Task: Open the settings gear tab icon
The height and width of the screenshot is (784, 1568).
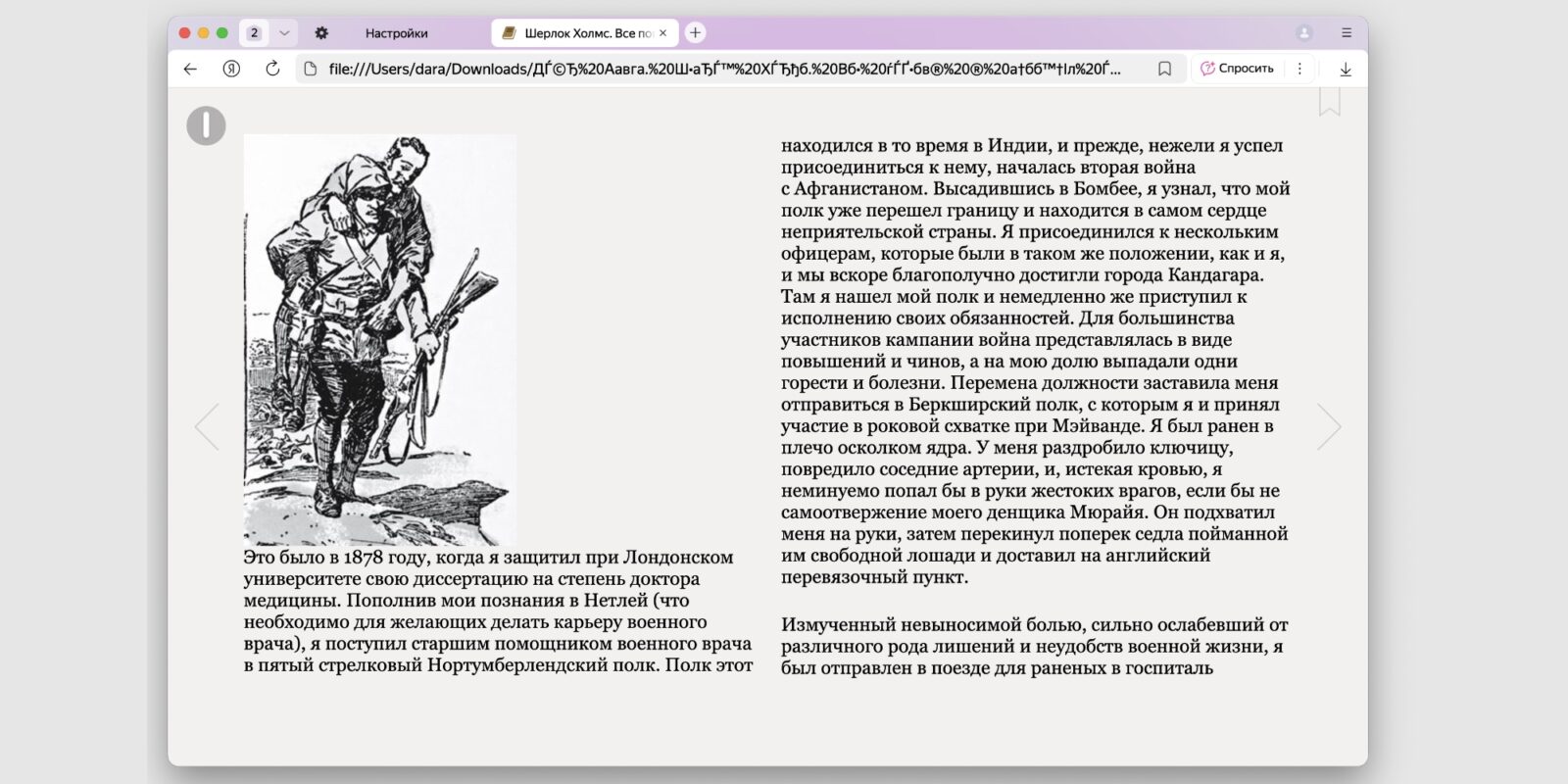Action: tap(321, 33)
